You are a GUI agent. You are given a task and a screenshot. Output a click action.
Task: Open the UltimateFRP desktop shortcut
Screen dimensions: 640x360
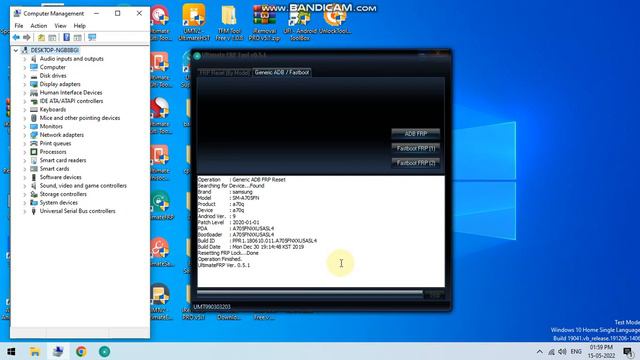point(160,206)
